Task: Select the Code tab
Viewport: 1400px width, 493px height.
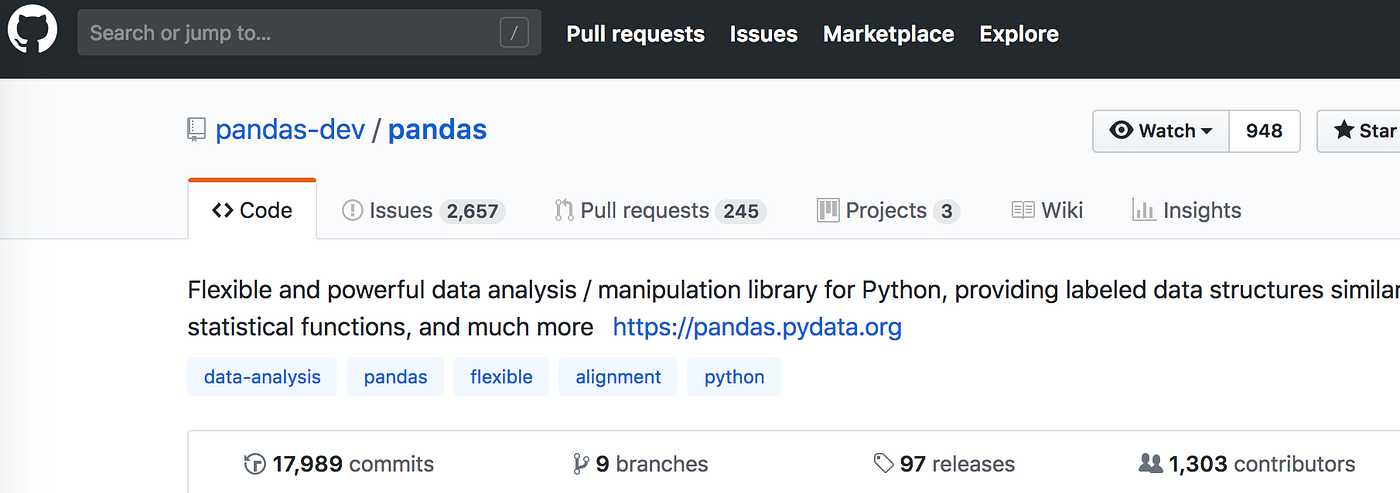Action: click(x=252, y=210)
